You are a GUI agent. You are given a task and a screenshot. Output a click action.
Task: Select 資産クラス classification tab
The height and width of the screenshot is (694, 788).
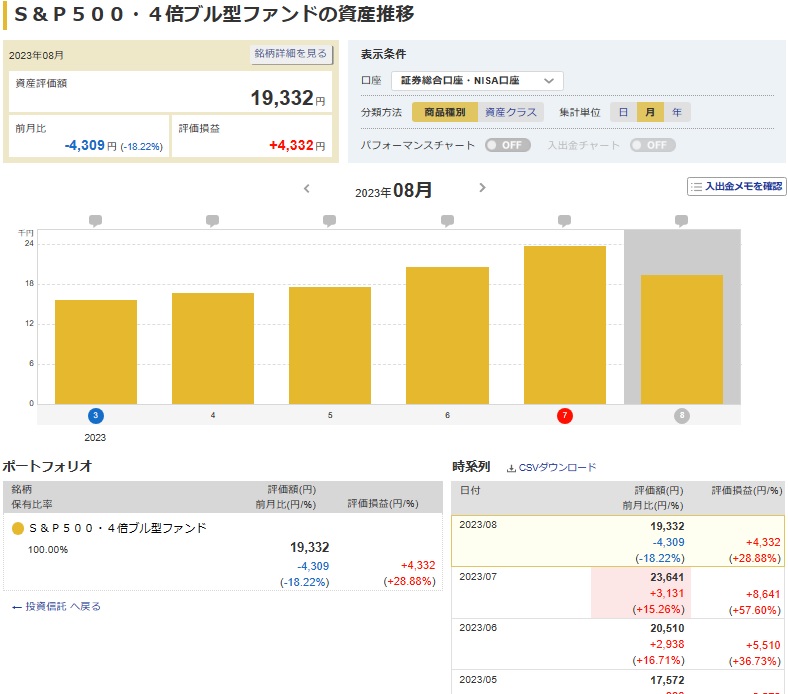tap(511, 112)
